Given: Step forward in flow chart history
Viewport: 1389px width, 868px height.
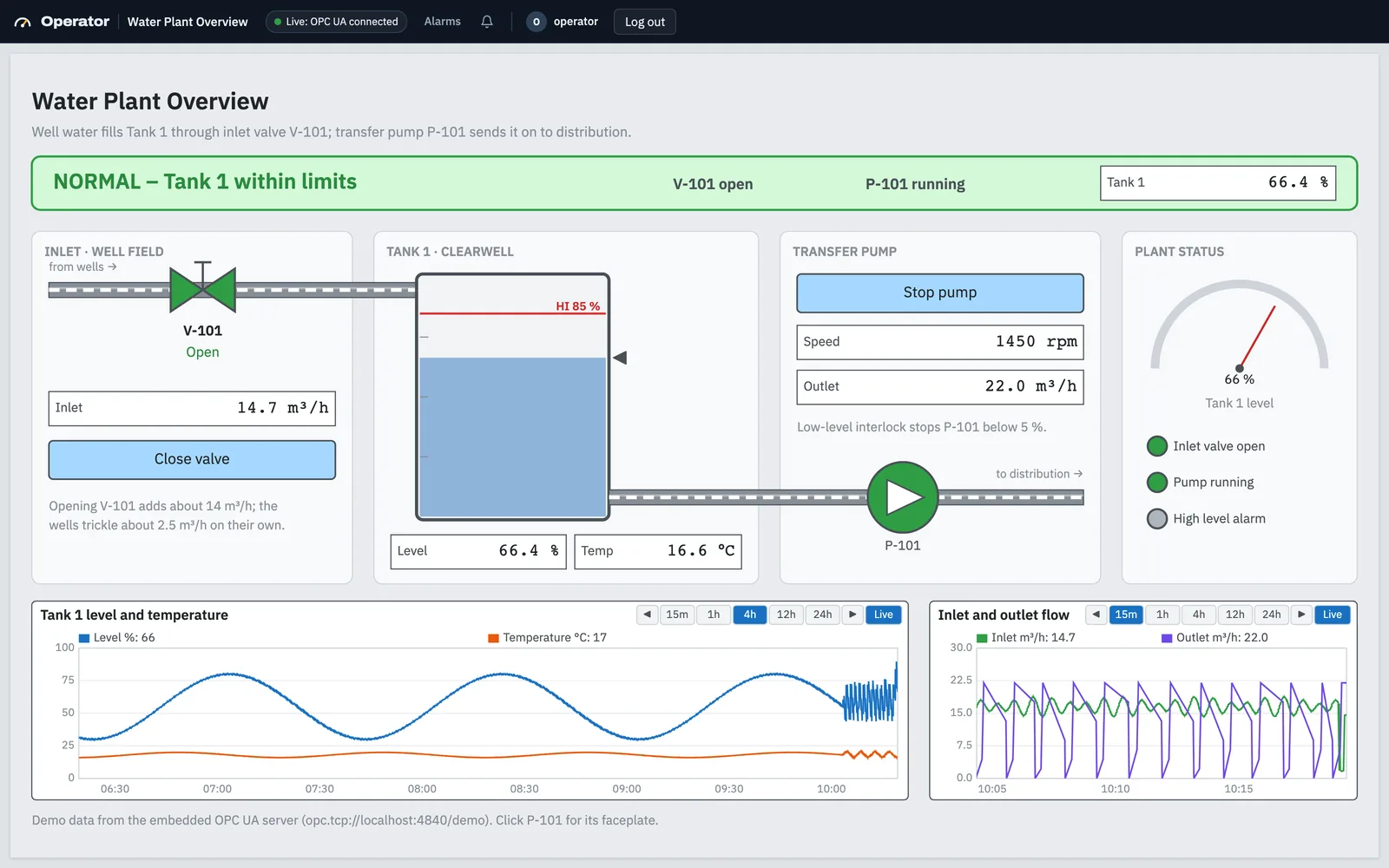Looking at the screenshot, I should (1301, 615).
